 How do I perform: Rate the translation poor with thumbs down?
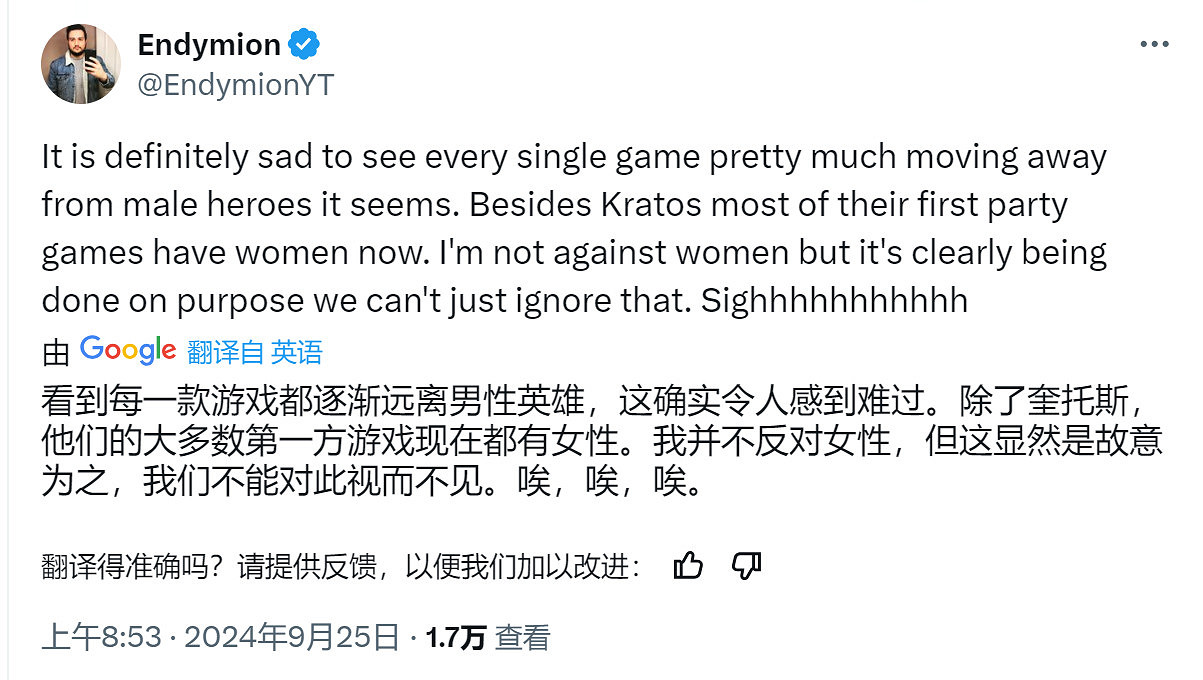(x=745, y=565)
